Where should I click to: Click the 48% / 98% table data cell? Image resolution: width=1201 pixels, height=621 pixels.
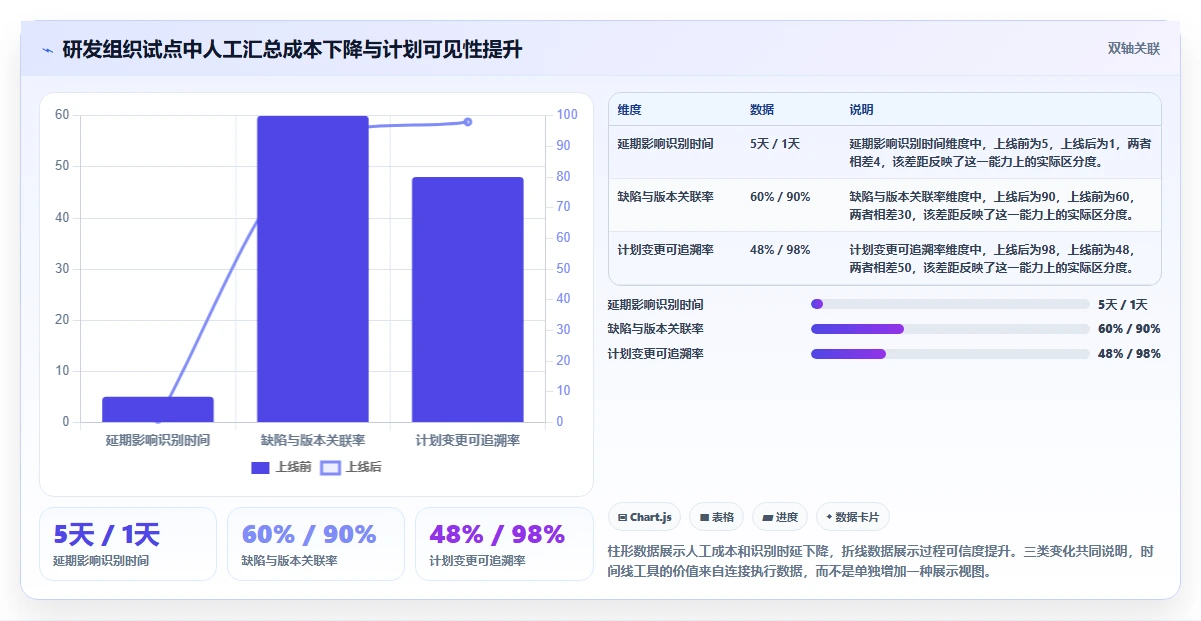tap(780, 250)
